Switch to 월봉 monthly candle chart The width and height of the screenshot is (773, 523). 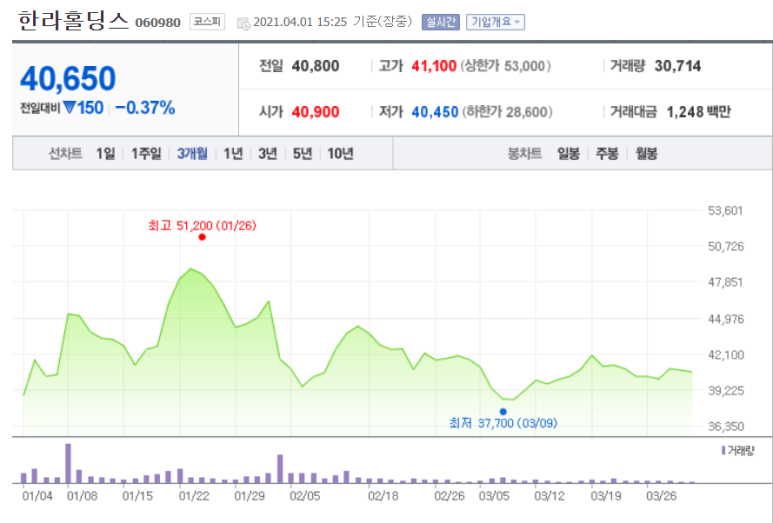pos(646,153)
